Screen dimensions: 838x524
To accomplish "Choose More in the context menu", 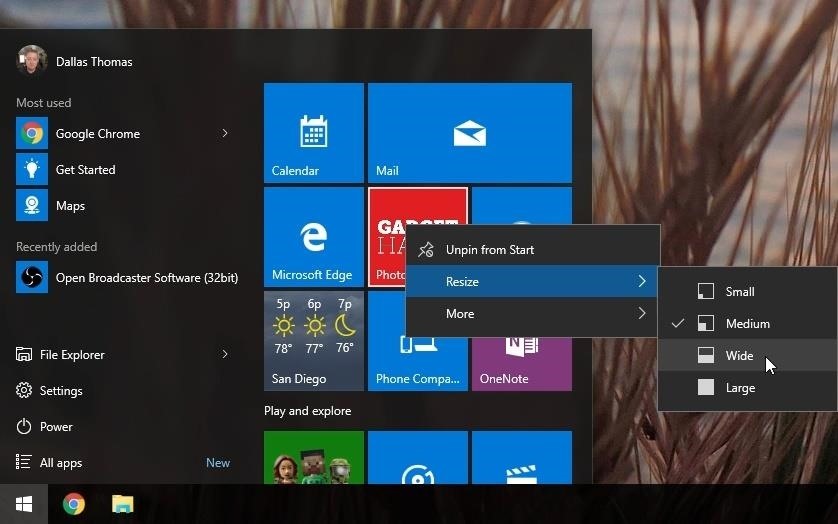I will 533,313.
